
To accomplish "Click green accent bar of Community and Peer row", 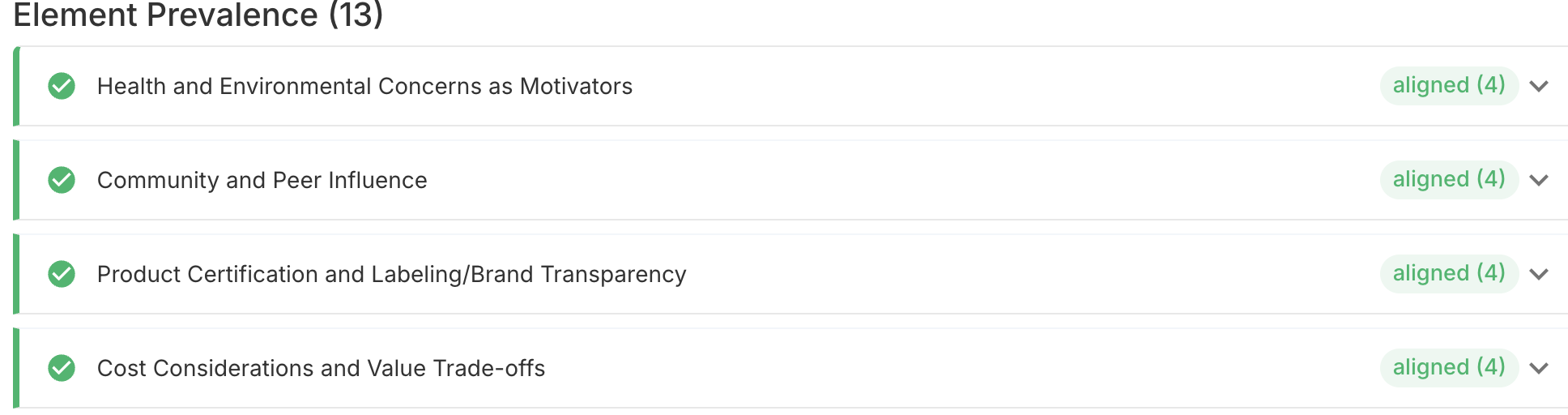I will click(x=16, y=180).
